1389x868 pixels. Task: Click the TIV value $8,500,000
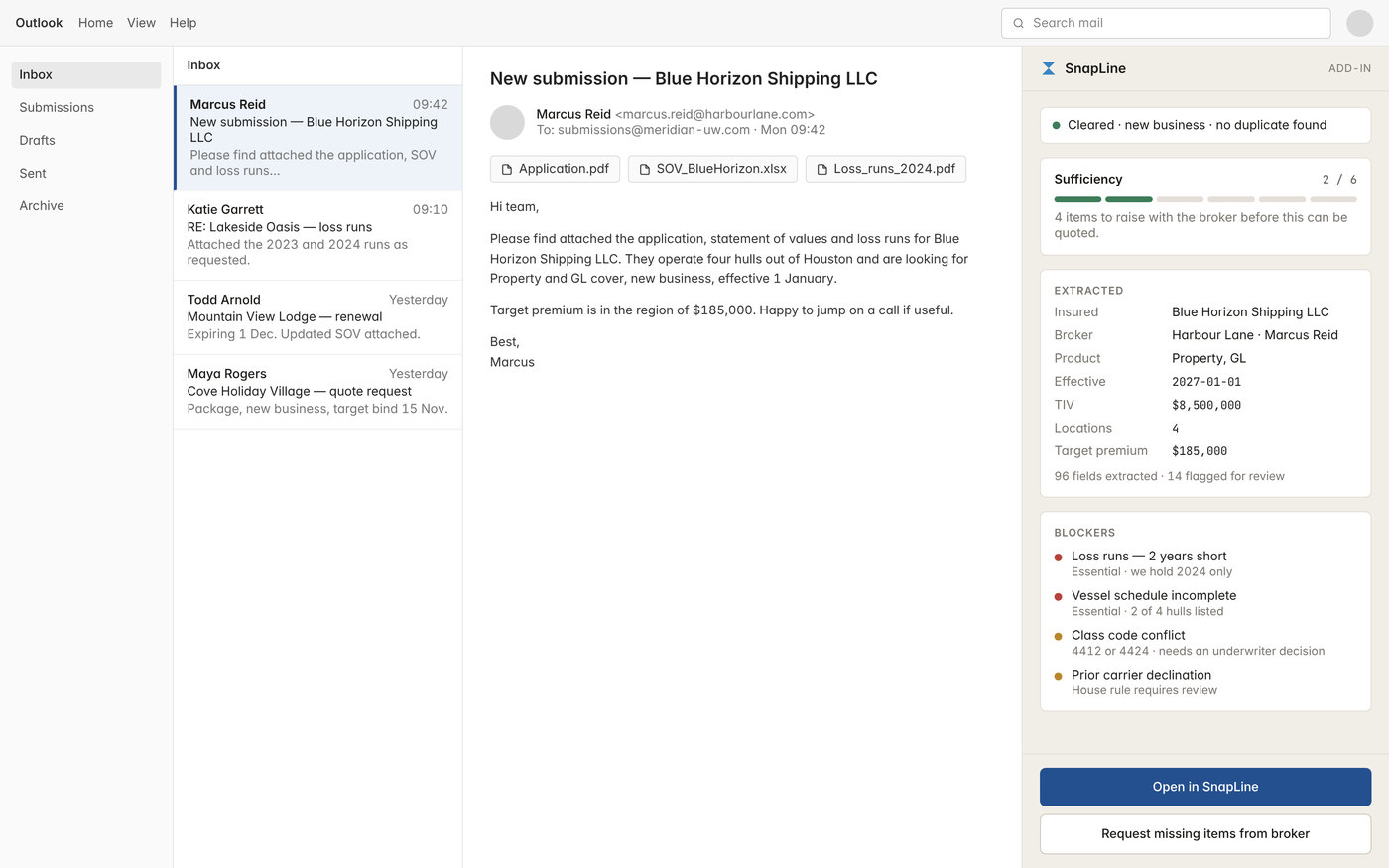pyautogui.click(x=1206, y=405)
